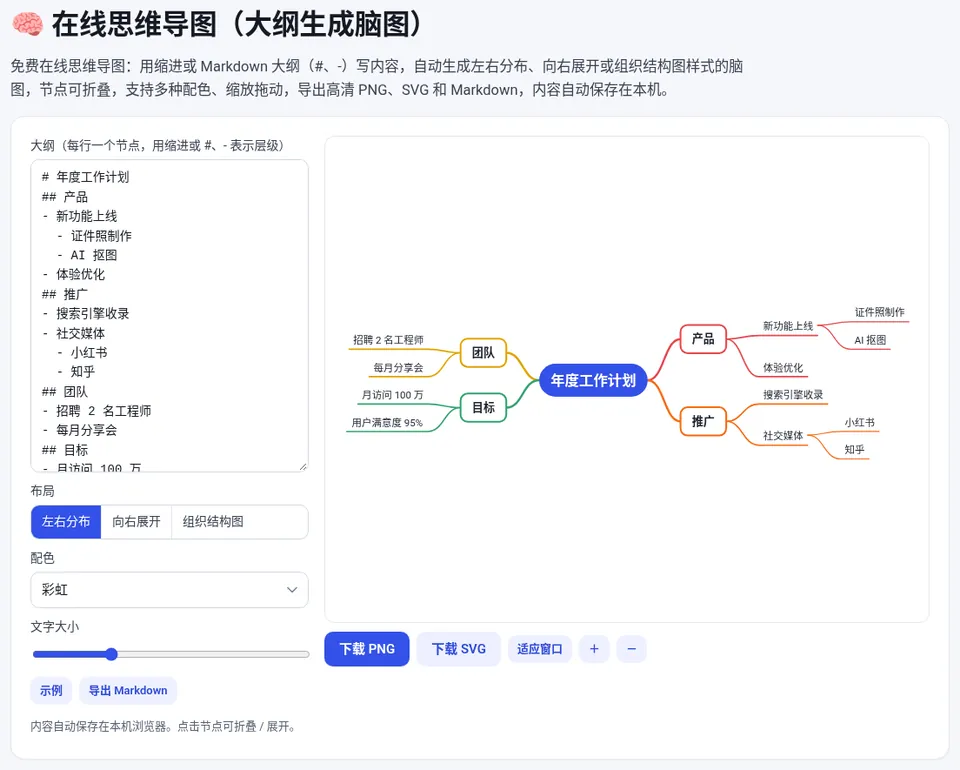The image size is (960, 770).
Task: Click the 年度工作计划 root node
Action: tap(593, 380)
